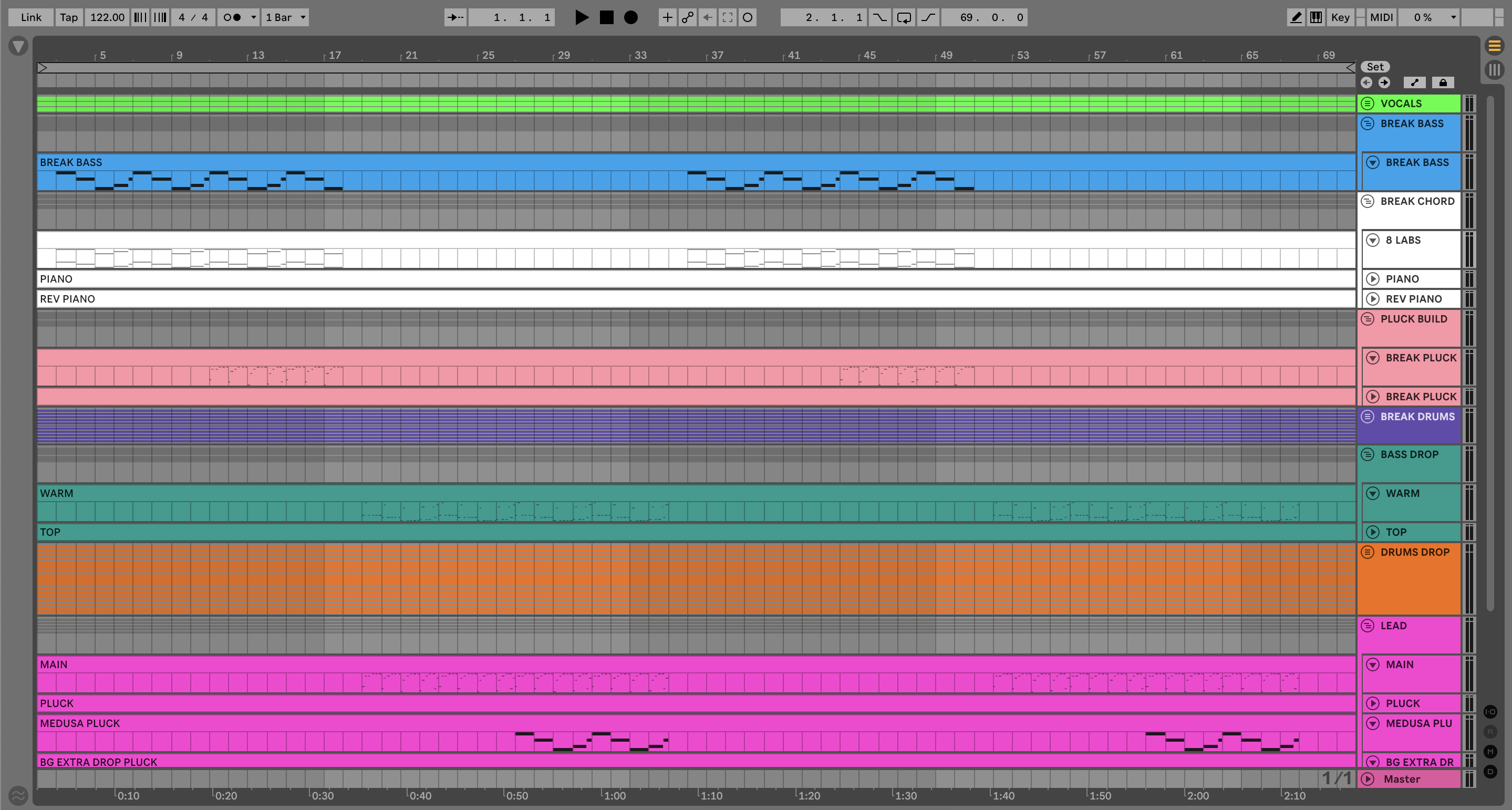Toggle the metronome button
Viewport: 1512px width, 810px height.
click(x=233, y=18)
